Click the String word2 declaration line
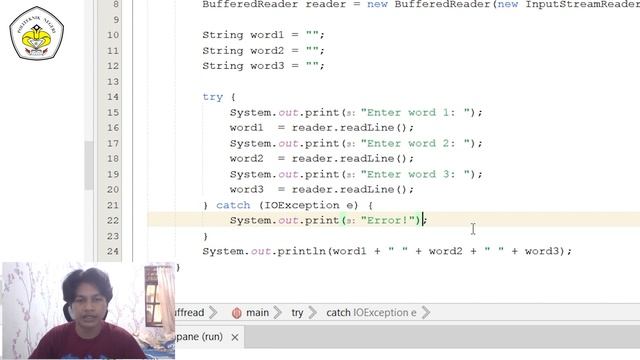The height and width of the screenshot is (360, 640). point(263,51)
